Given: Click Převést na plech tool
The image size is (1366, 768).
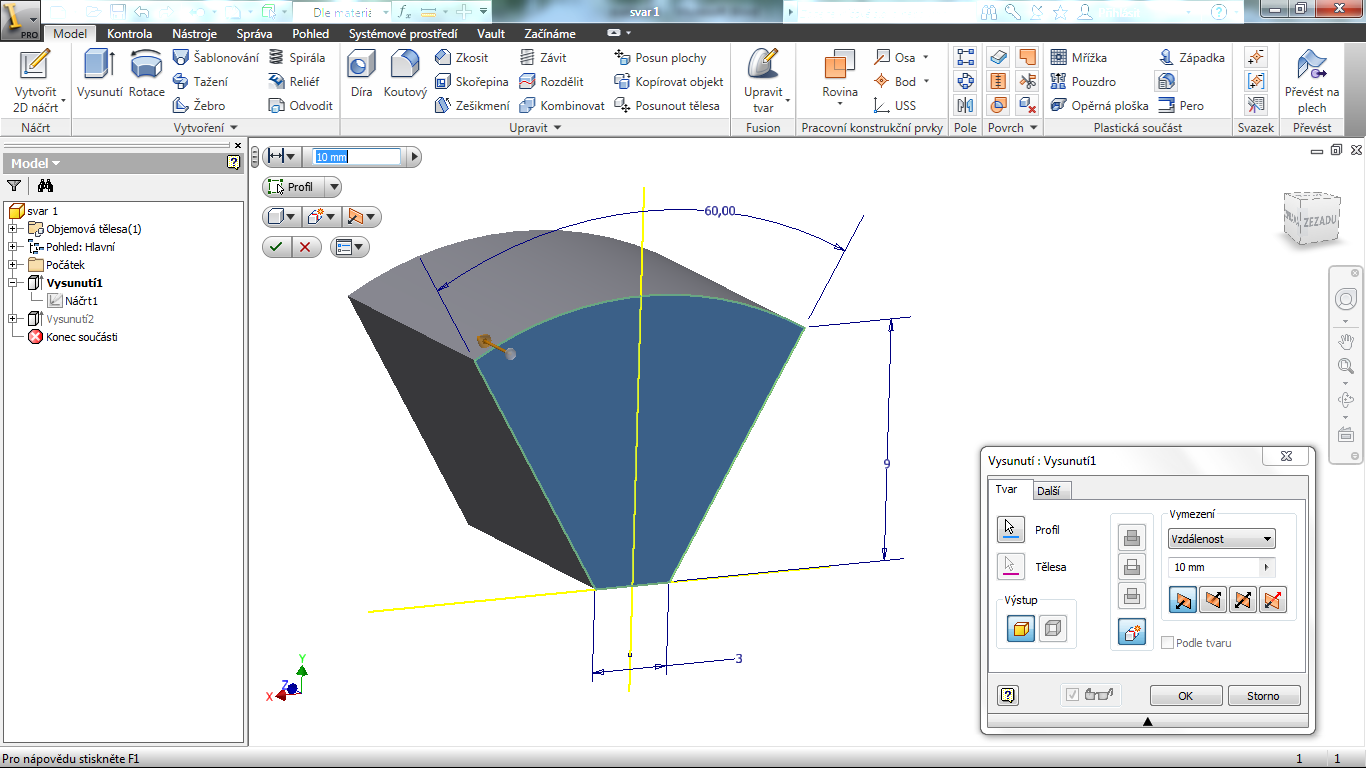Looking at the screenshot, I should pos(1312,80).
